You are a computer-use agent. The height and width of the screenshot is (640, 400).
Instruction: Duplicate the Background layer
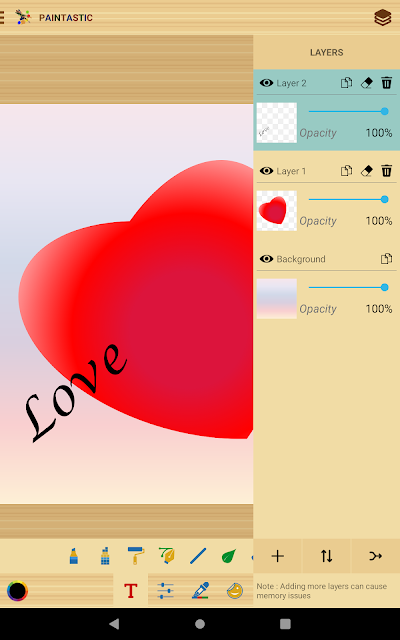click(x=386, y=259)
